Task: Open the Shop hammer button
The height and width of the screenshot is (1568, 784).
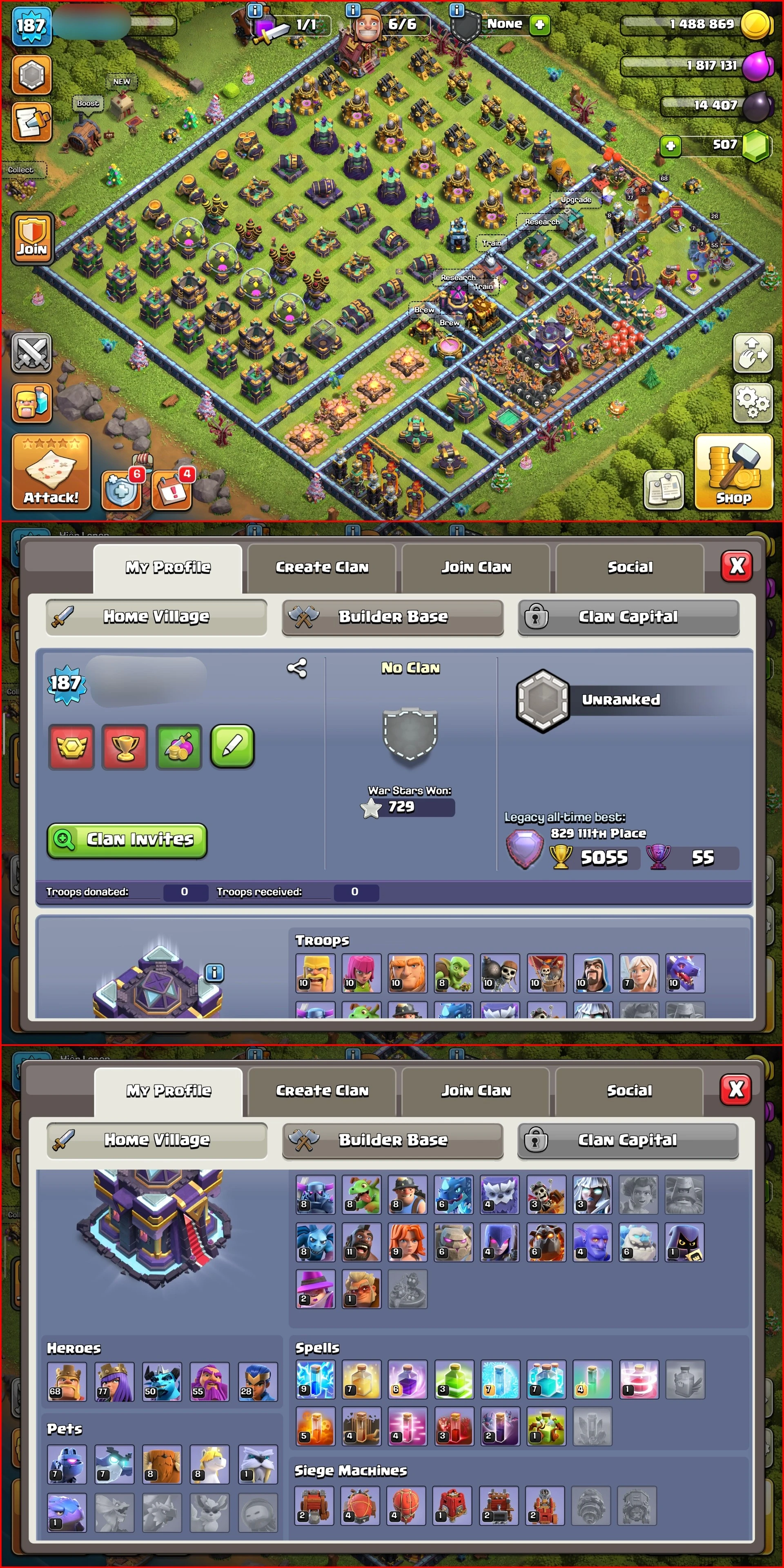Action: [733, 472]
